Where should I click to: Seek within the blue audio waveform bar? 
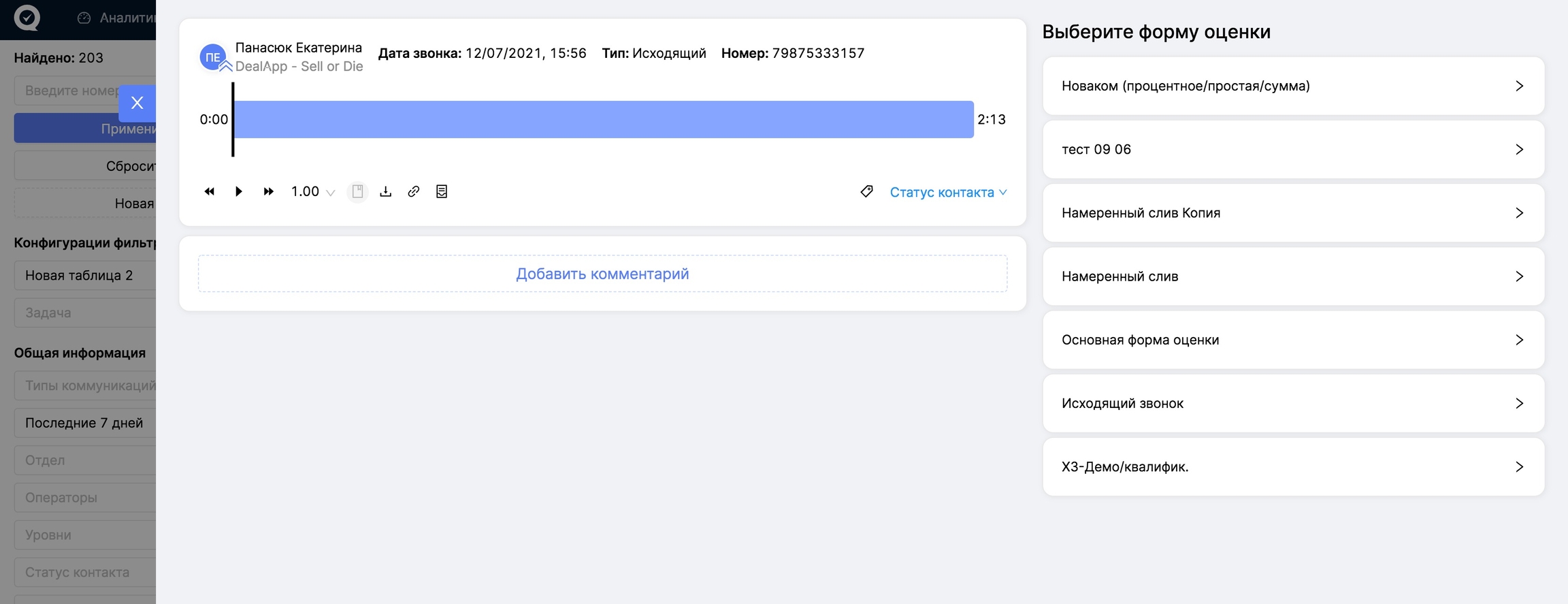coord(603,120)
